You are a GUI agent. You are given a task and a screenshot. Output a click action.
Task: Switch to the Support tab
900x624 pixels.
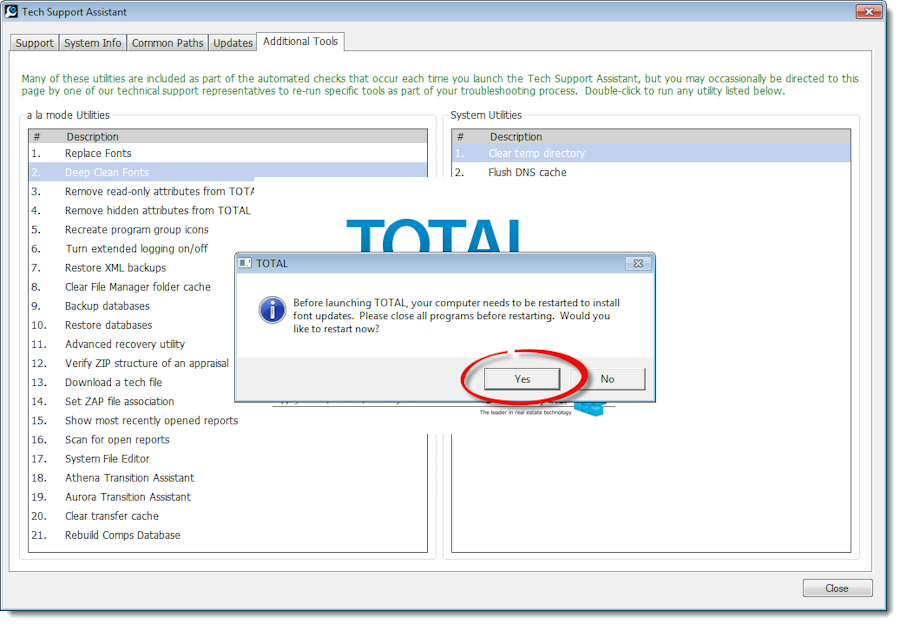(x=34, y=43)
